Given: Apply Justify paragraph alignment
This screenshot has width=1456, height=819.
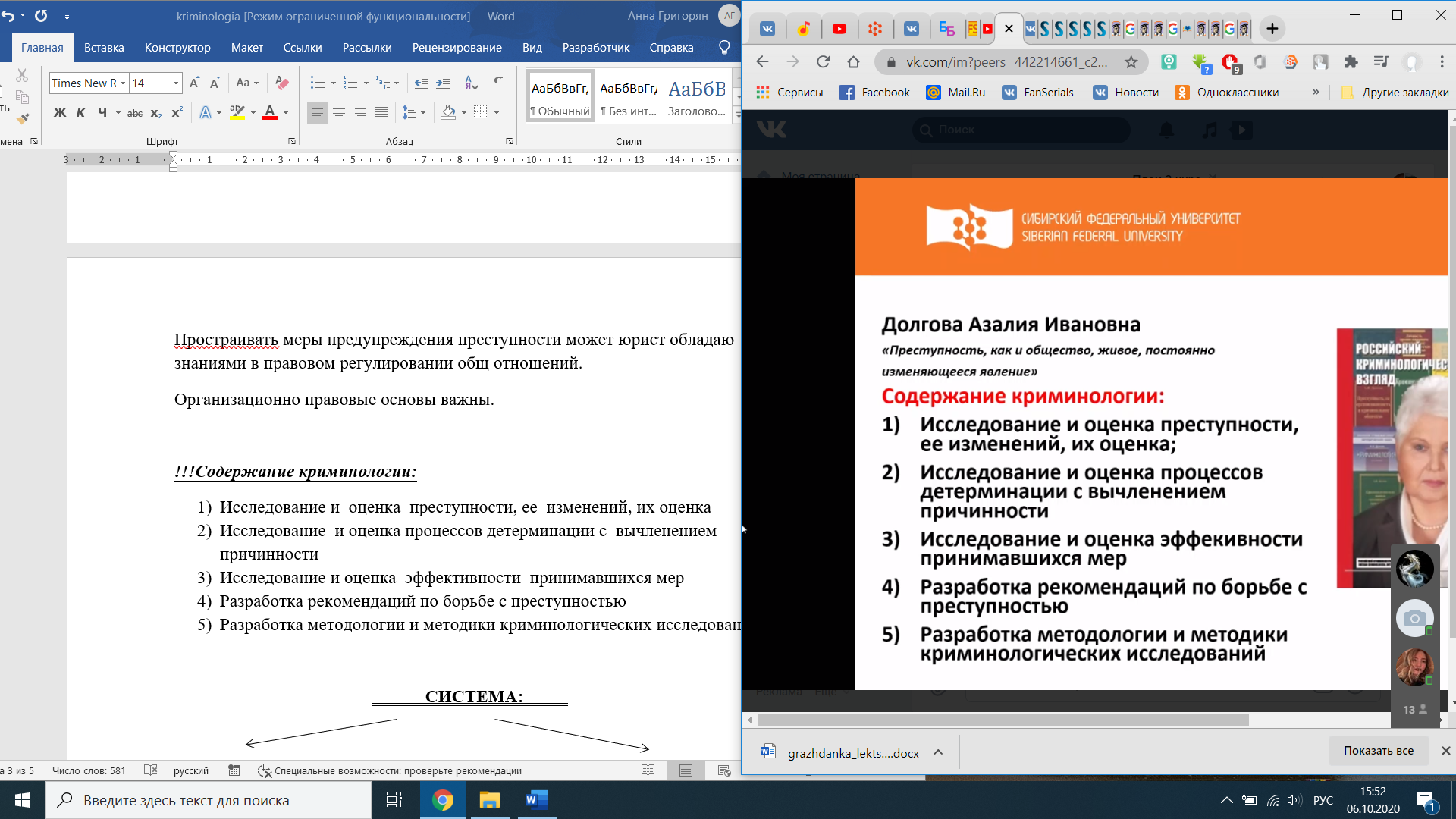Looking at the screenshot, I should pyautogui.click(x=381, y=112).
